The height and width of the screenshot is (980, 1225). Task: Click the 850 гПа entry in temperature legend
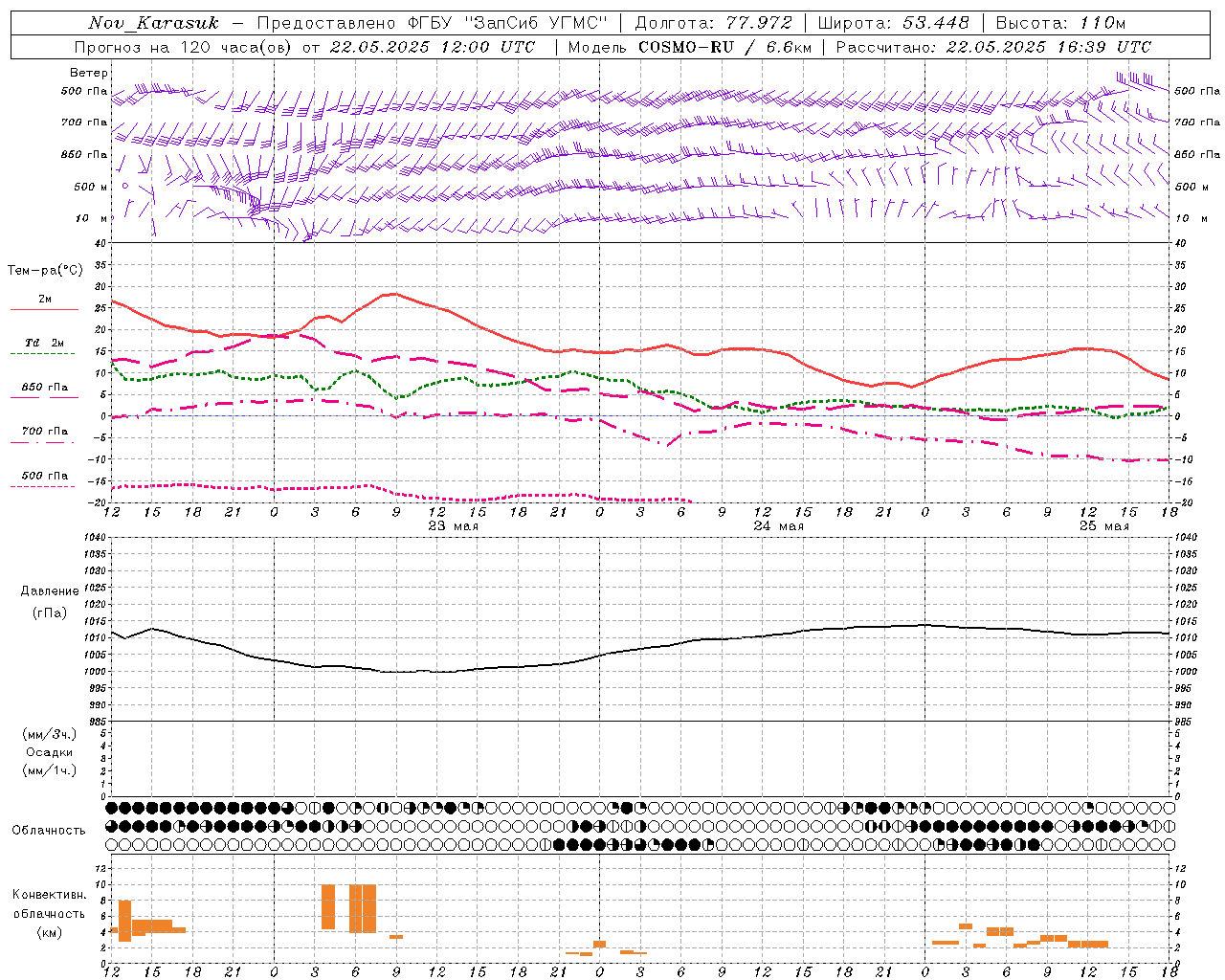tap(45, 388)
